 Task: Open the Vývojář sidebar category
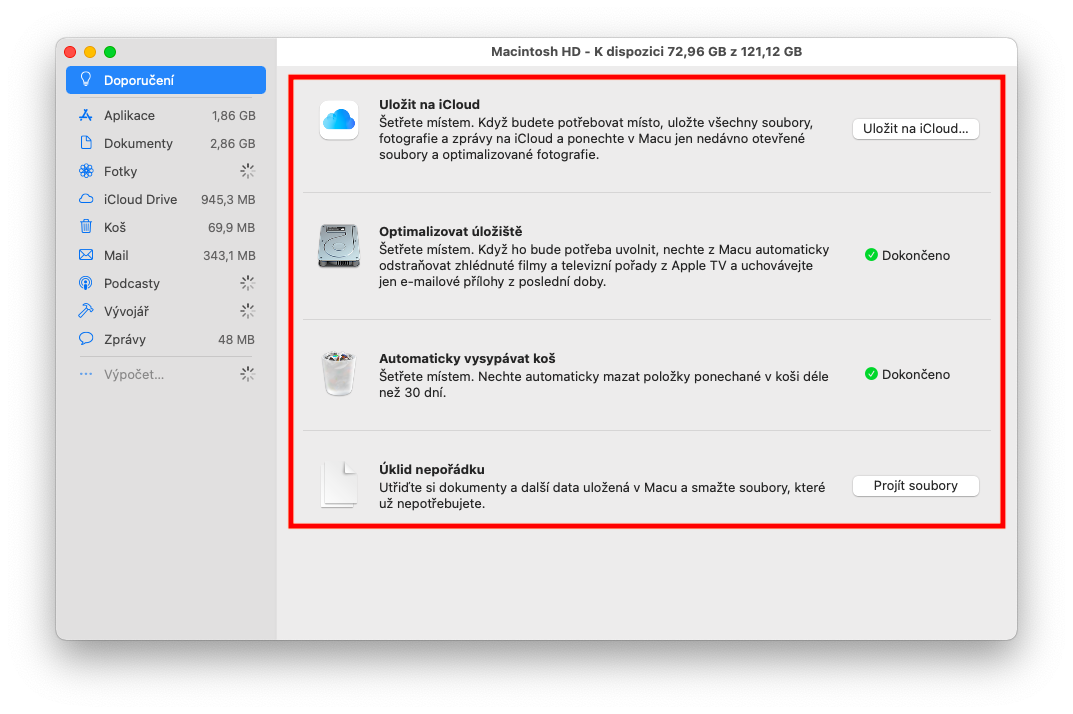click(166, 311)
